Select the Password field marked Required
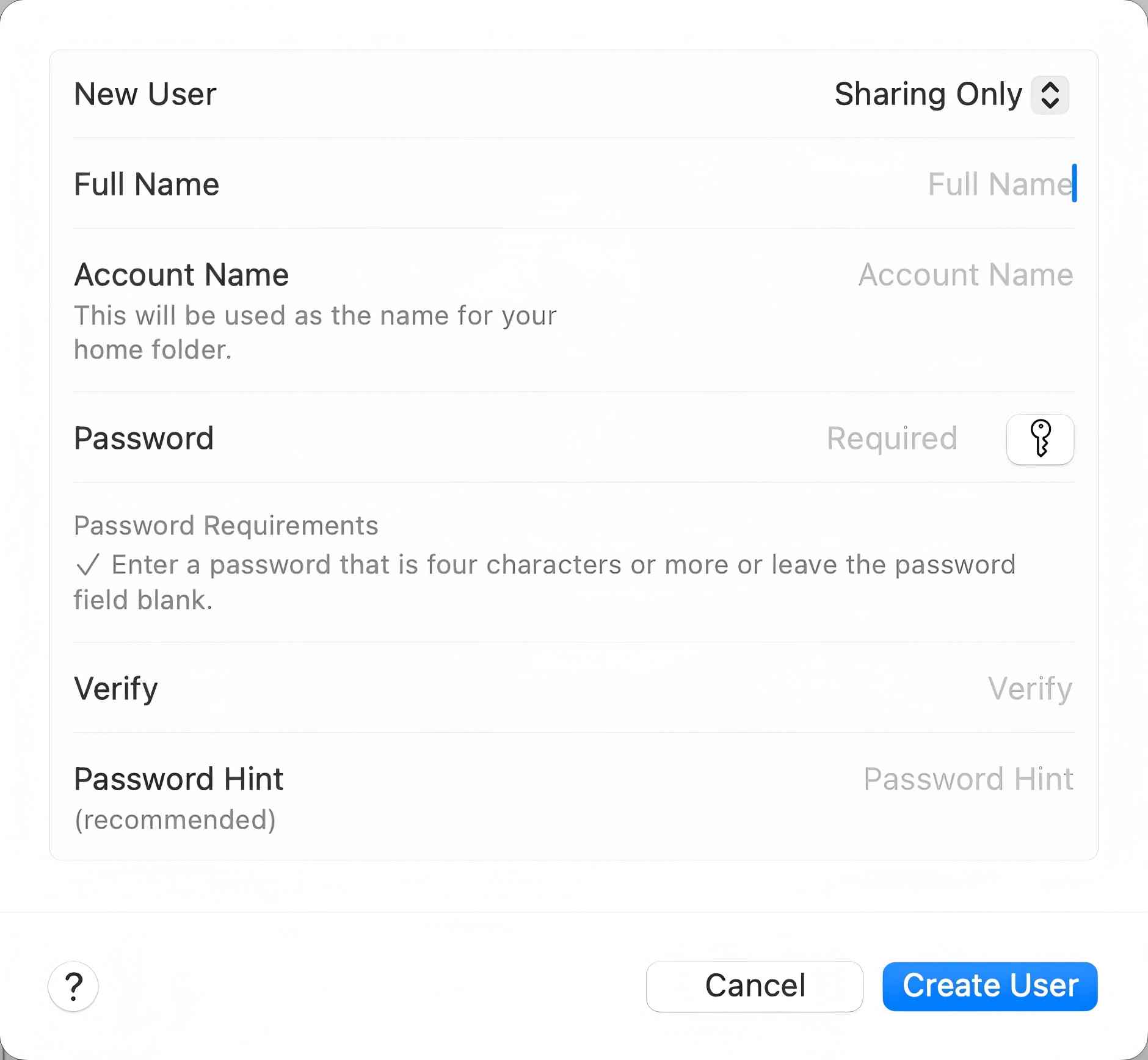The width and height of the screenshot is (1148, 1060). pos(892,438)
